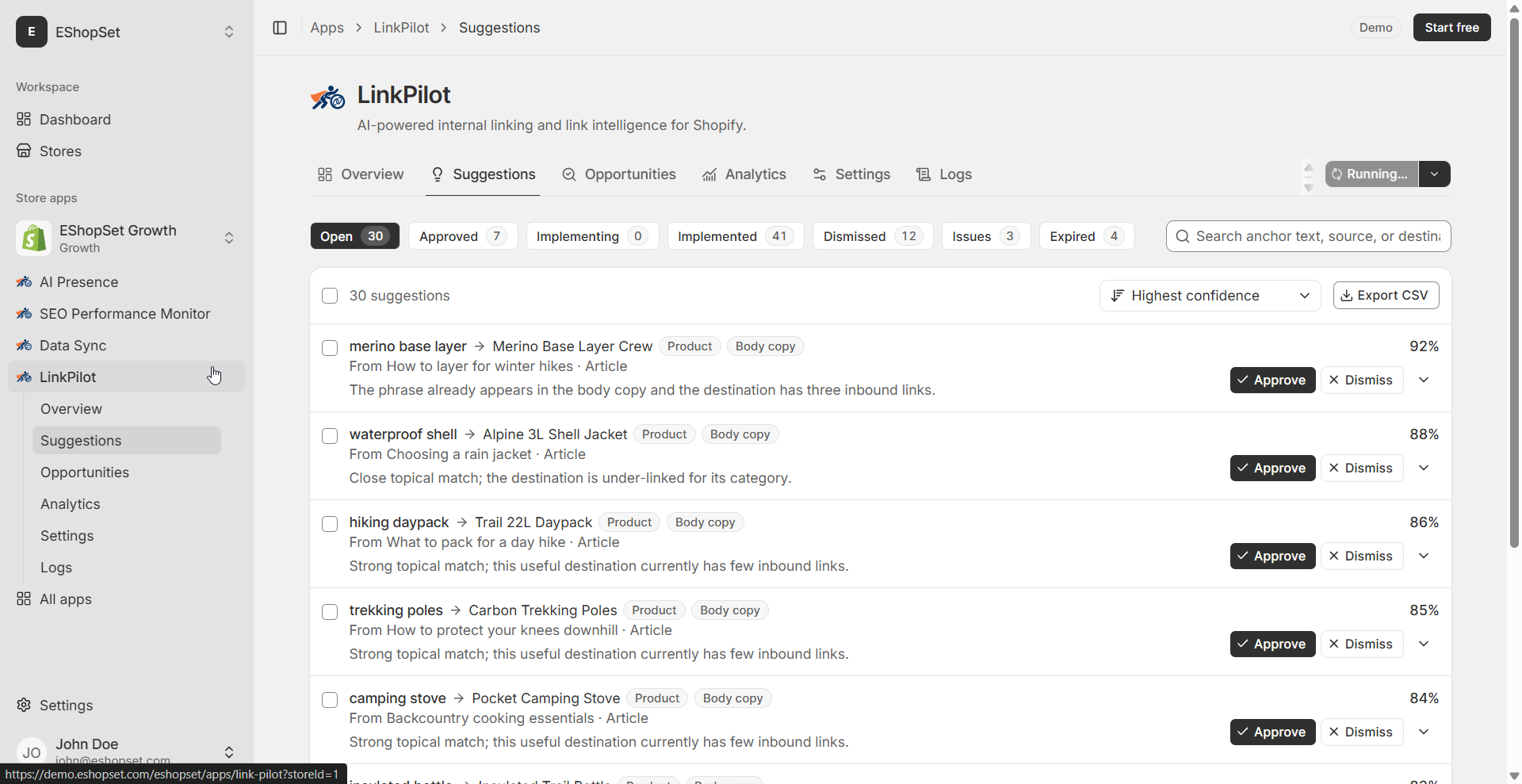Viewport: 1522px width, 784px height.
Task: Export suggestions as CSV
Action: [1386, 296]
